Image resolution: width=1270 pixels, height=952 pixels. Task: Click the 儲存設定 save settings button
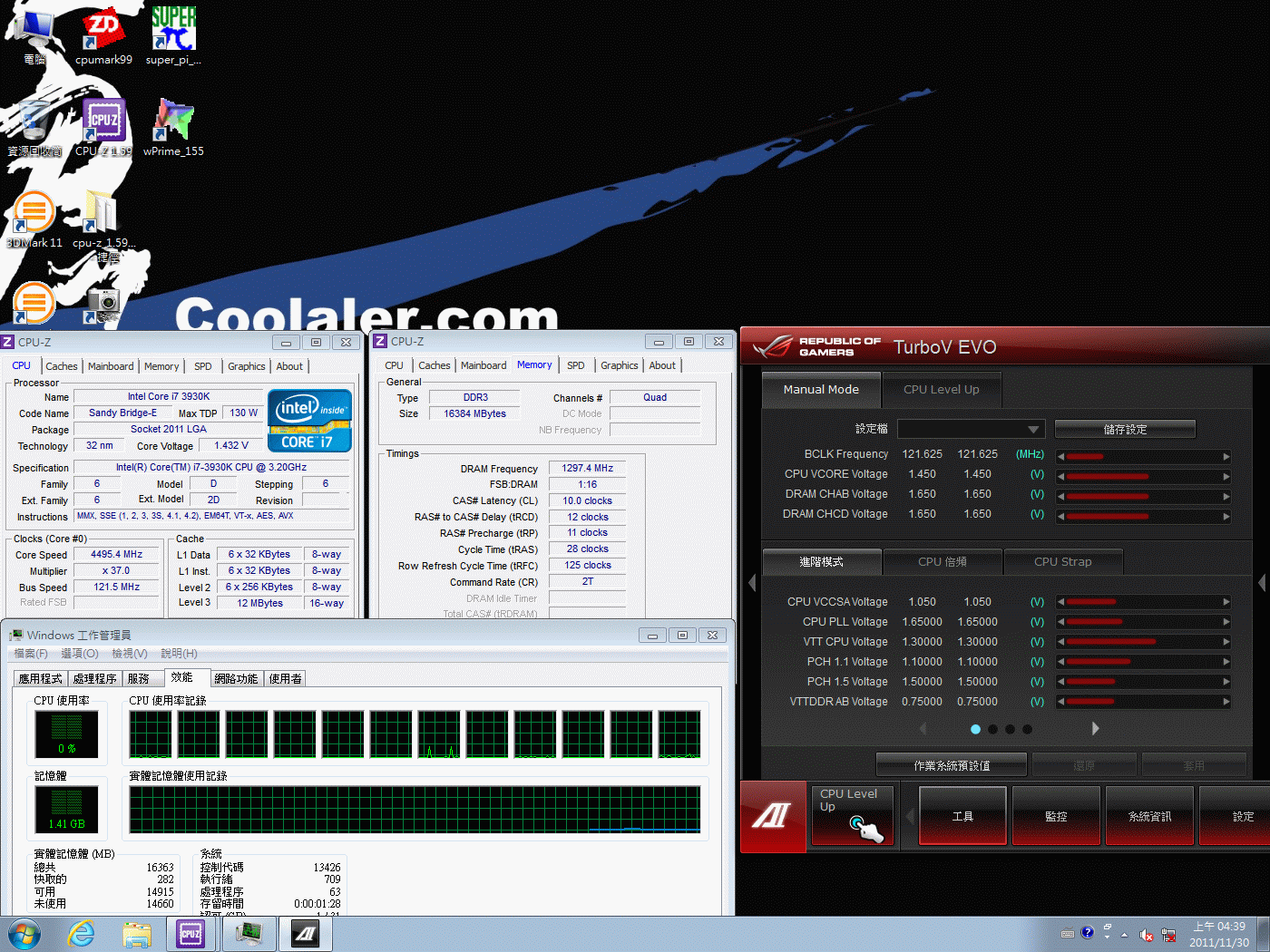click(x=1125, y=428)
